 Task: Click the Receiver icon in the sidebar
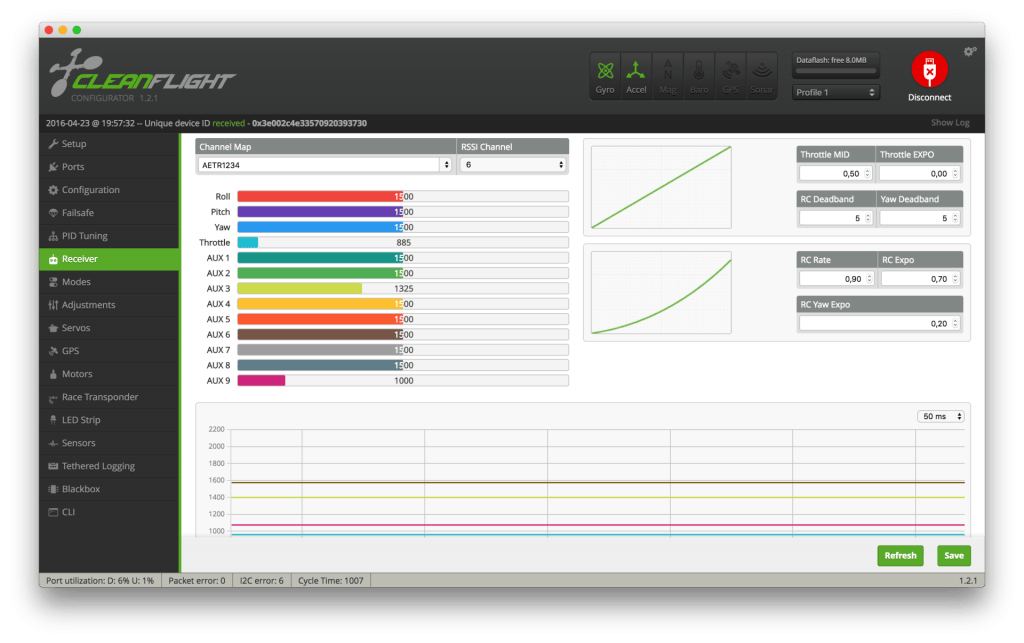pos(53,259)
